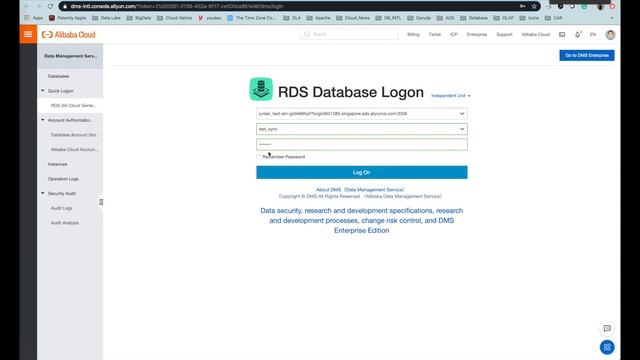
Task: Collapse the sidebar with handle
Action: 101,202
